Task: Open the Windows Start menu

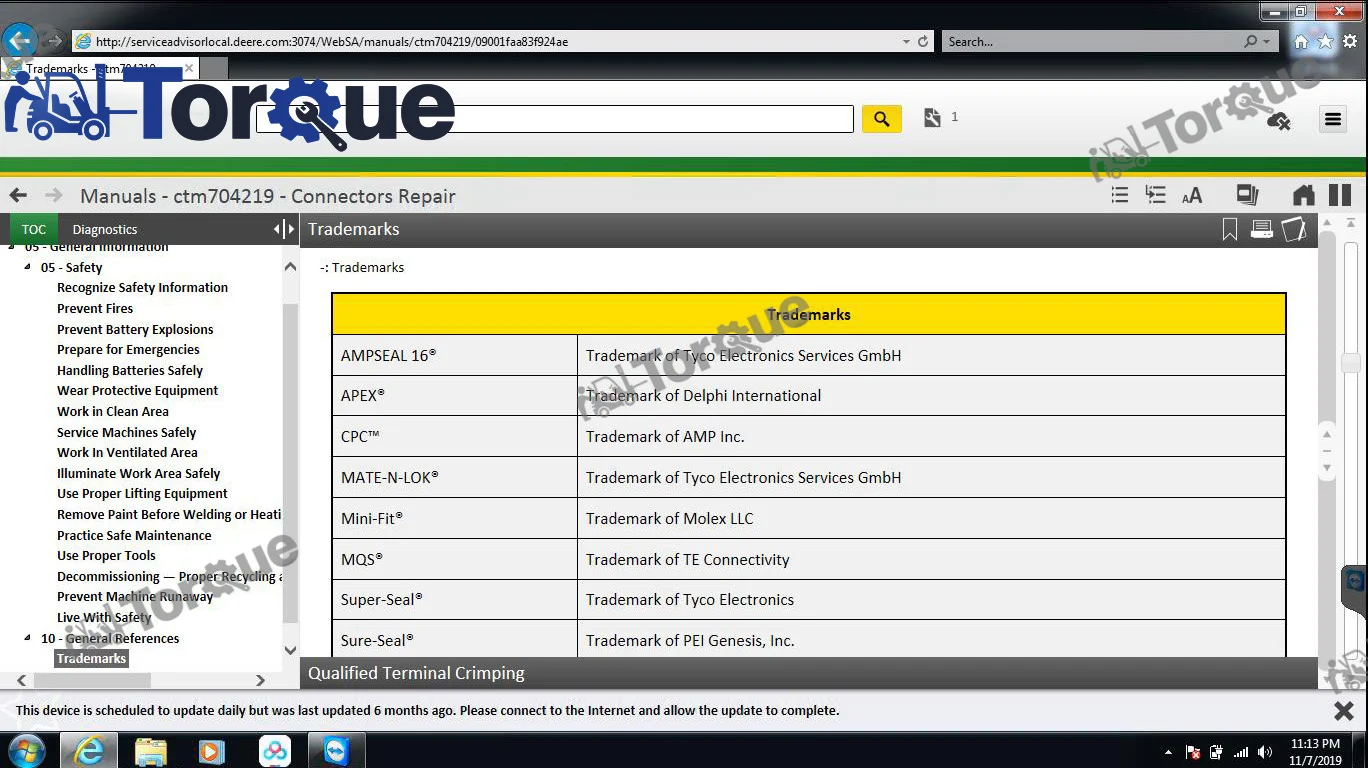Action: (x=25, y=750)
